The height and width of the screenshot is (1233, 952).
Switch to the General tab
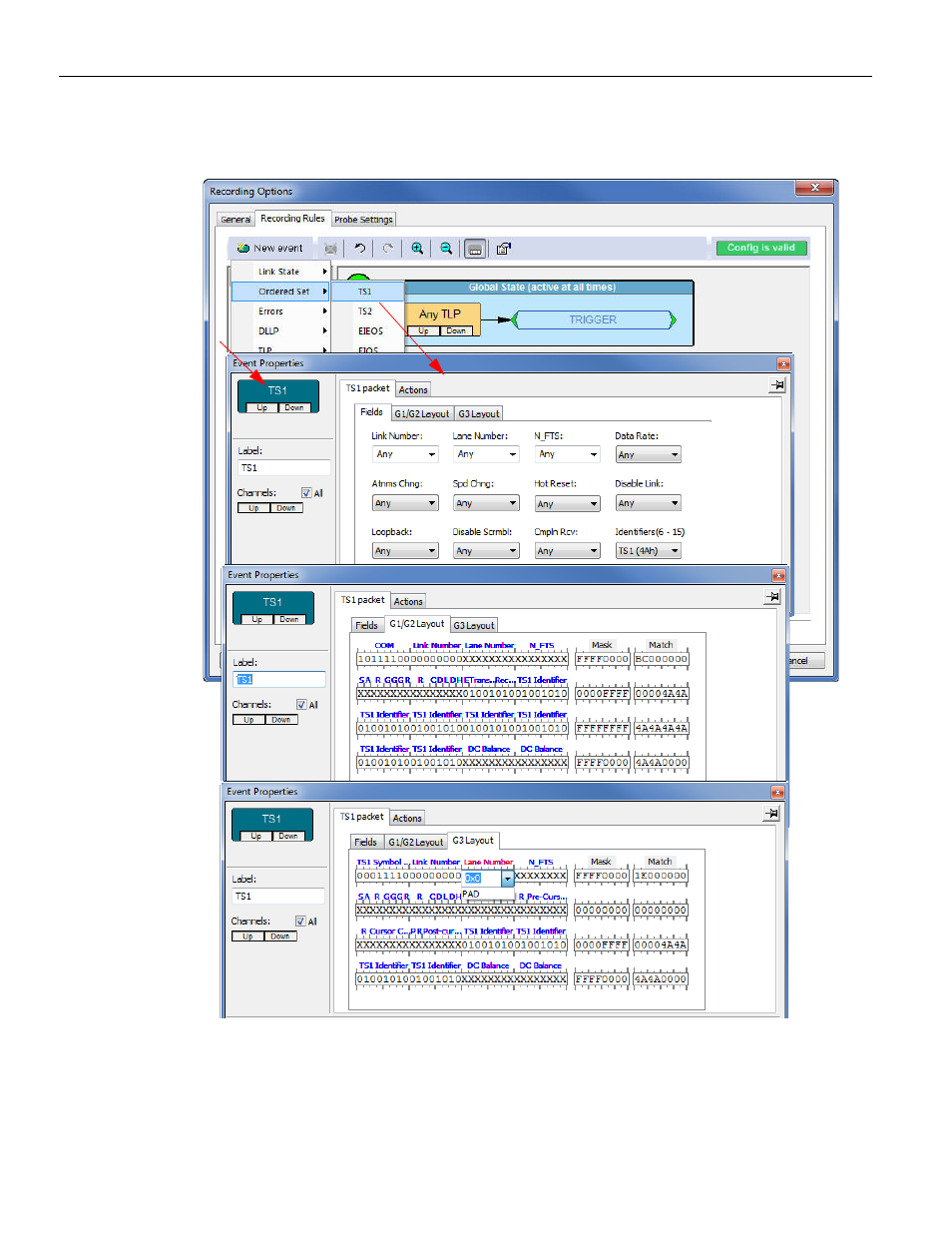236,220
